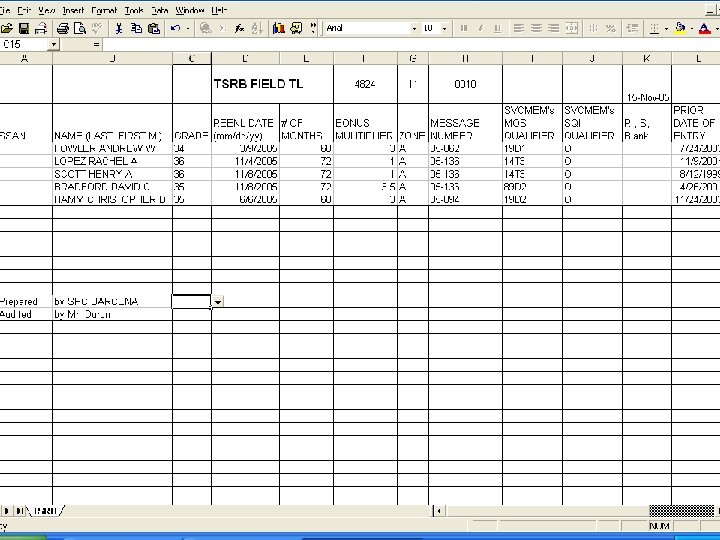Select the cell containing 4824
Viewport: 720px width, 540px height.
(365, 84)
